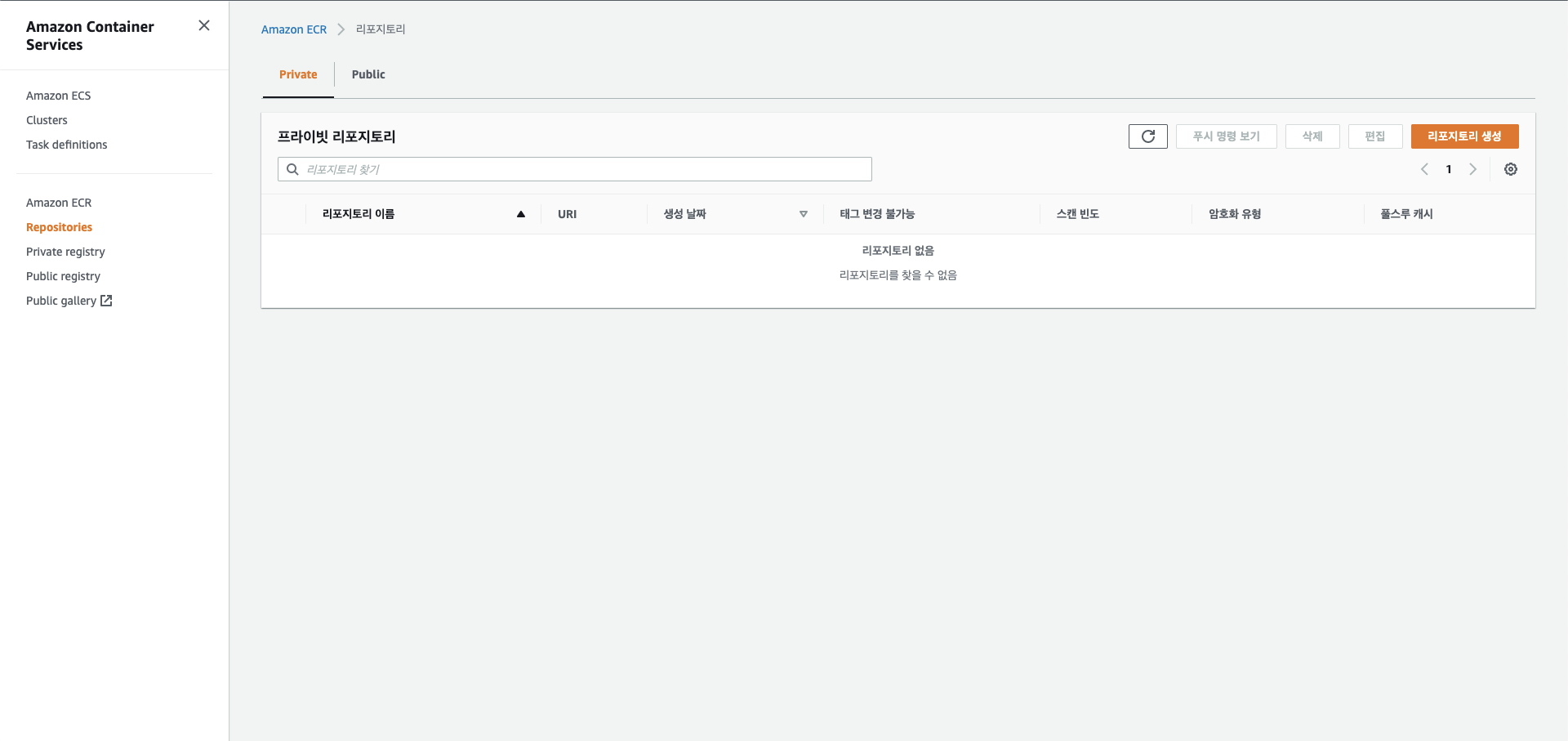Click the URI column header
Image resolution: width=1568 pixels, height=741 pixels.
click(568, 214)
